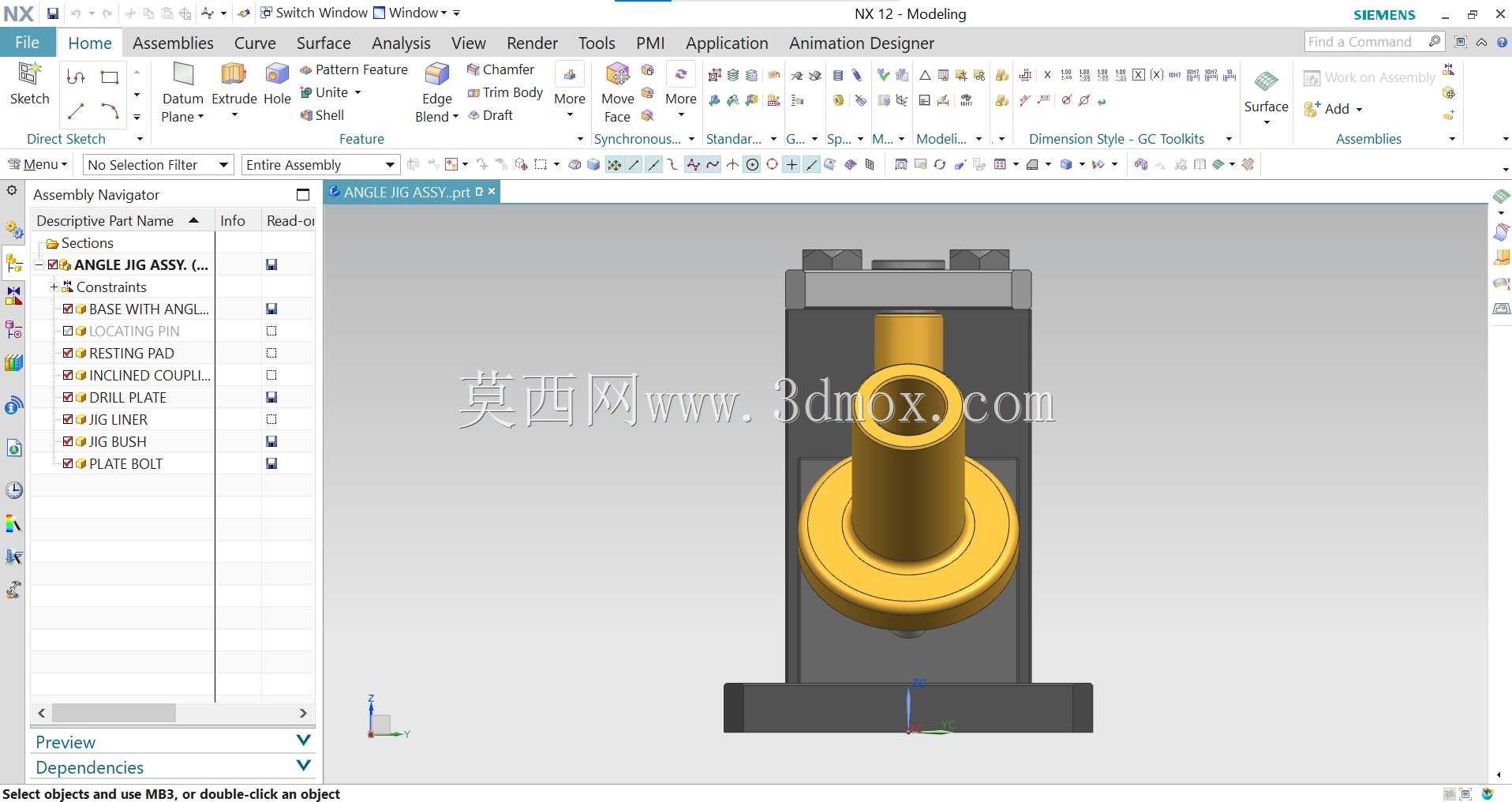
Task: Click the Unite tool icon
Action: point(306,92)
